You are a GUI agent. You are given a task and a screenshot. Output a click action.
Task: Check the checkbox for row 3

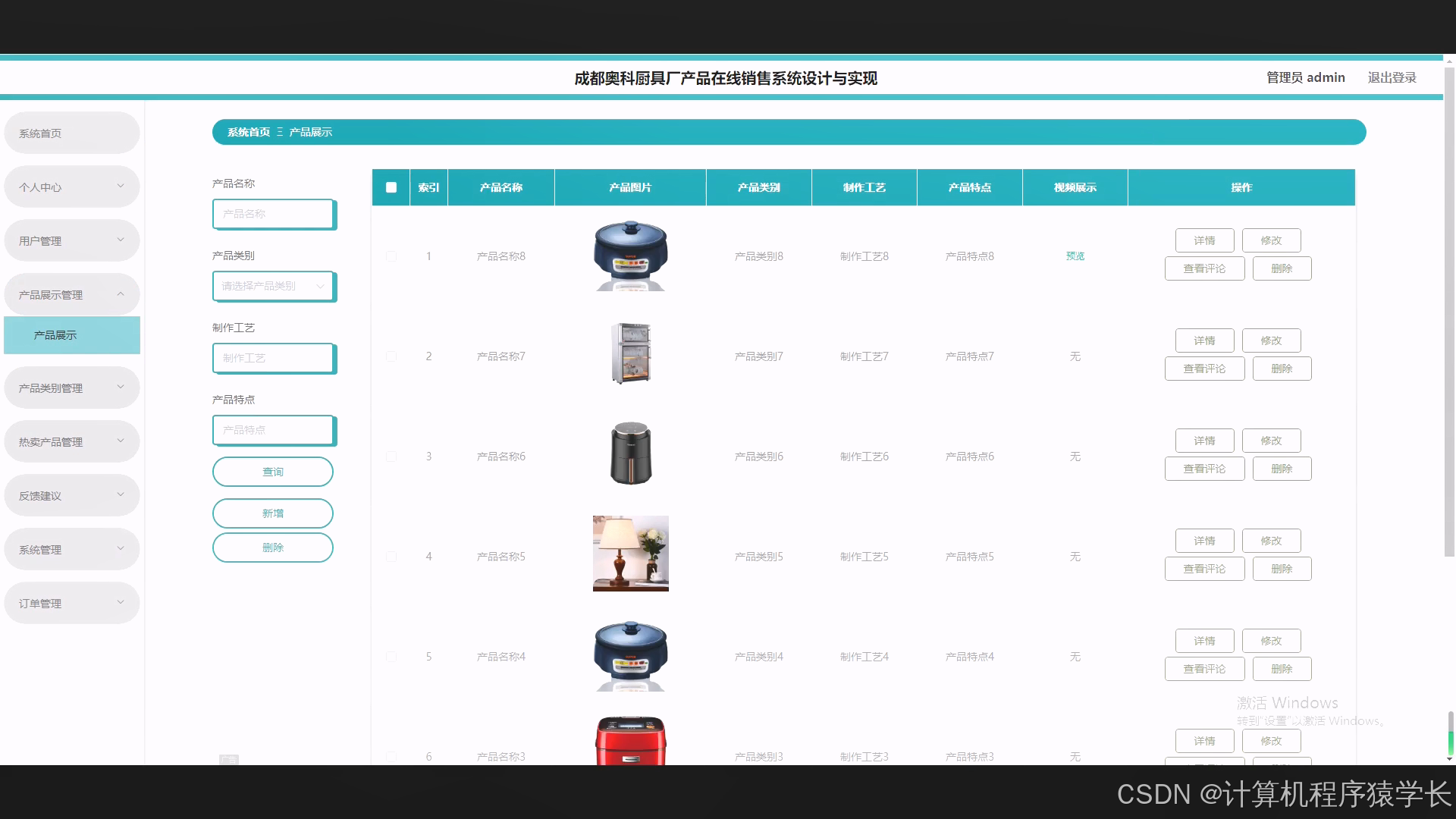[x=391, y=457]
